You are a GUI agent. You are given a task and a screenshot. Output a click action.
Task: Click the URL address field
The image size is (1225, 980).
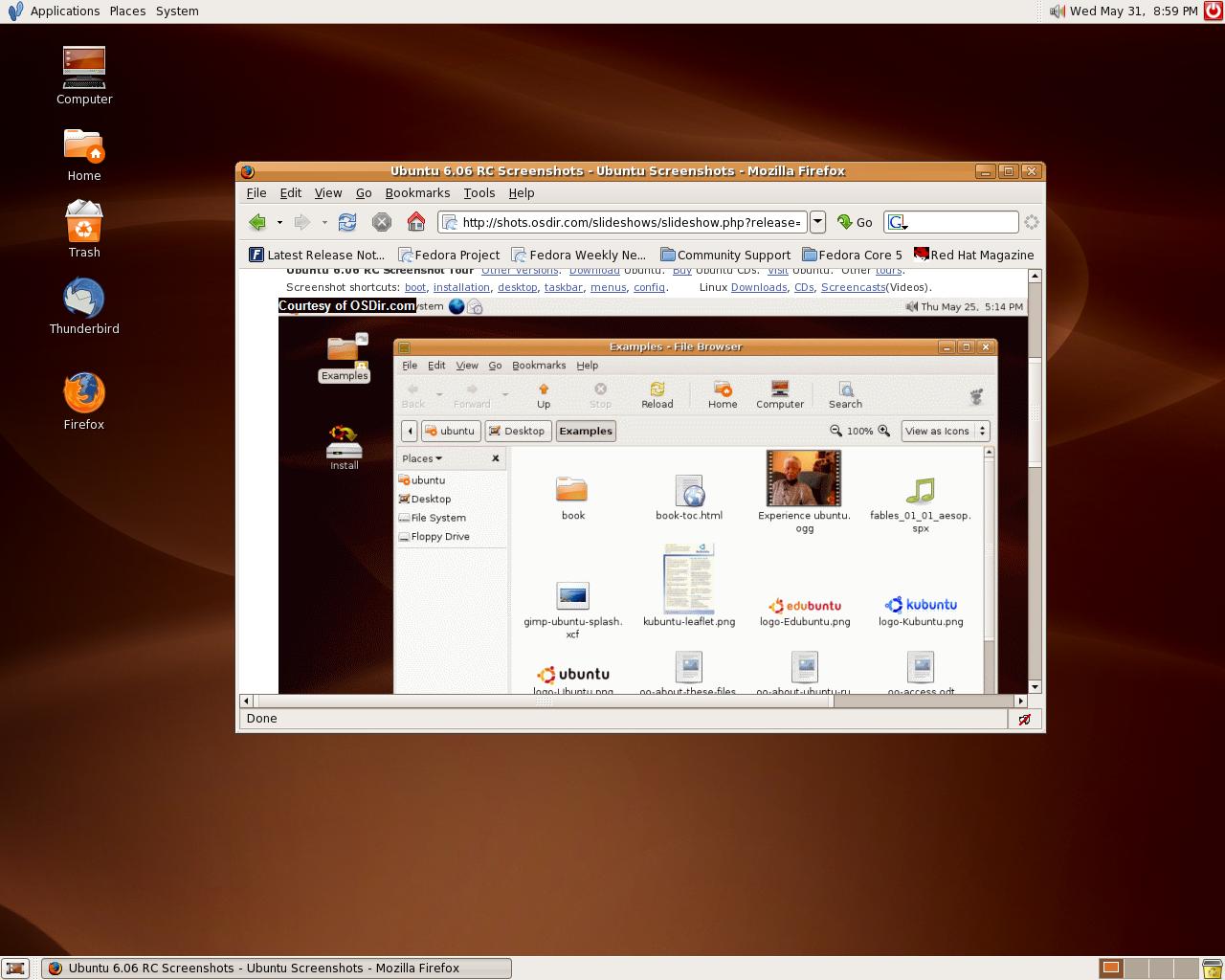tap(622, 222)
